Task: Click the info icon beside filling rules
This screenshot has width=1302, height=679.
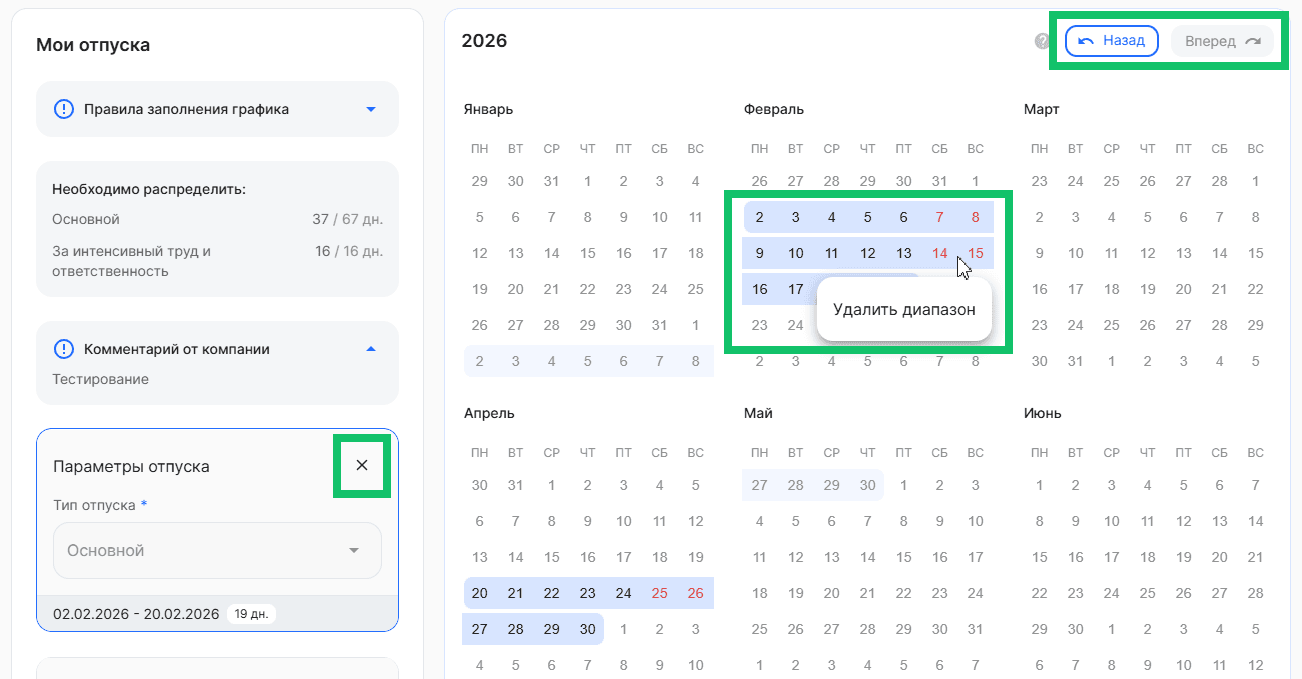Action: [64, 109]
